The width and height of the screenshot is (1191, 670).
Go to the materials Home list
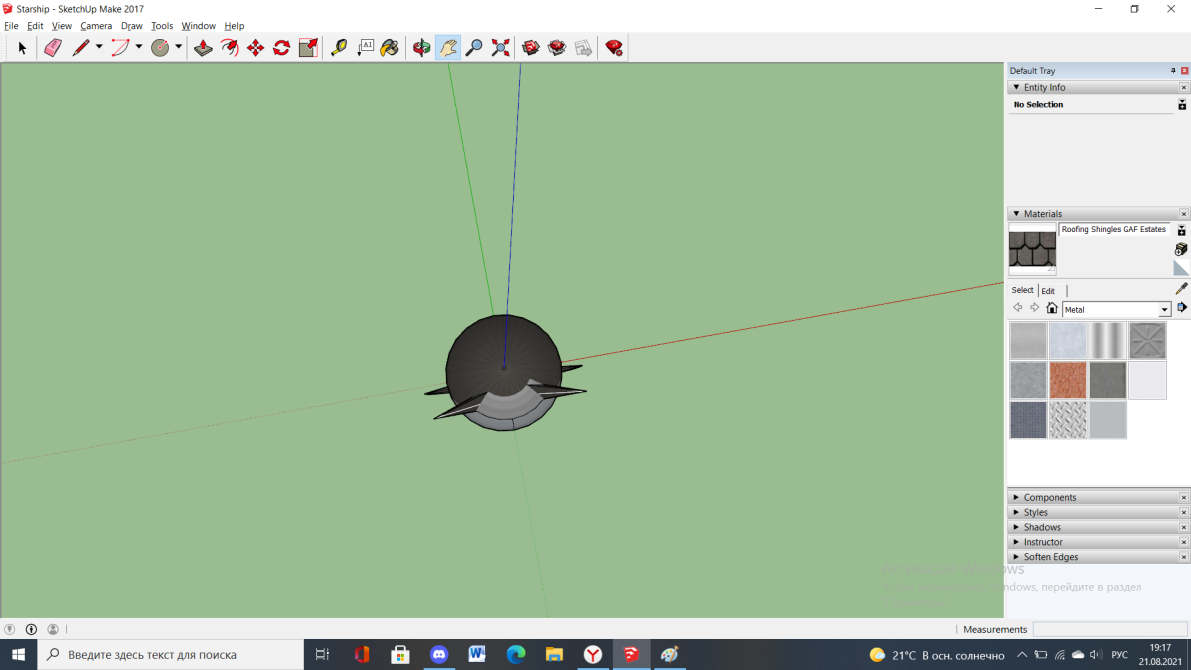point(1051,309)
